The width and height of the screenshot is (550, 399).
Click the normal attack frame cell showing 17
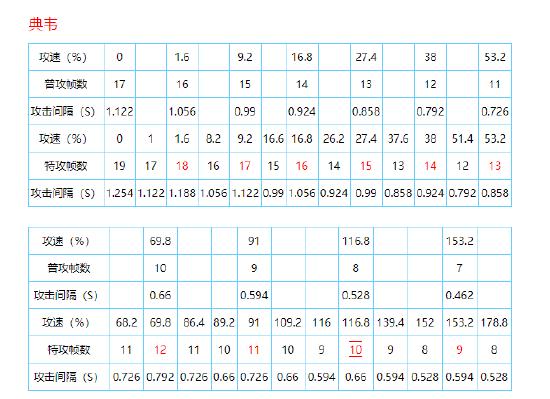tap(120, 84)
